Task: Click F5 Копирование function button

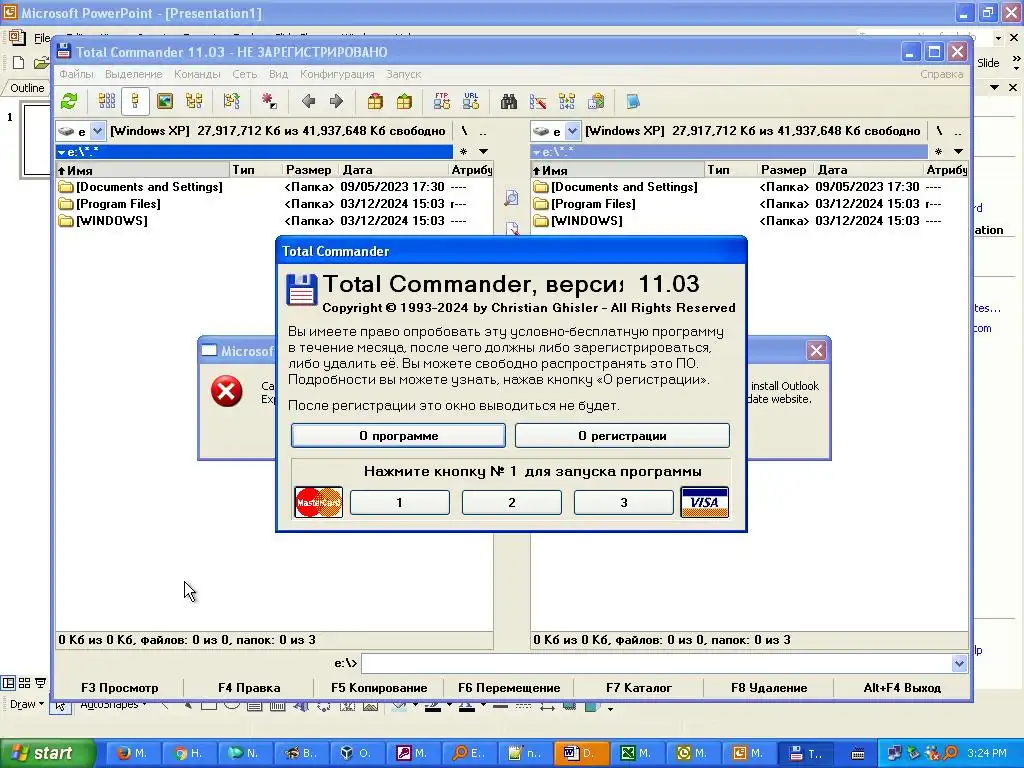Action: 379,688
